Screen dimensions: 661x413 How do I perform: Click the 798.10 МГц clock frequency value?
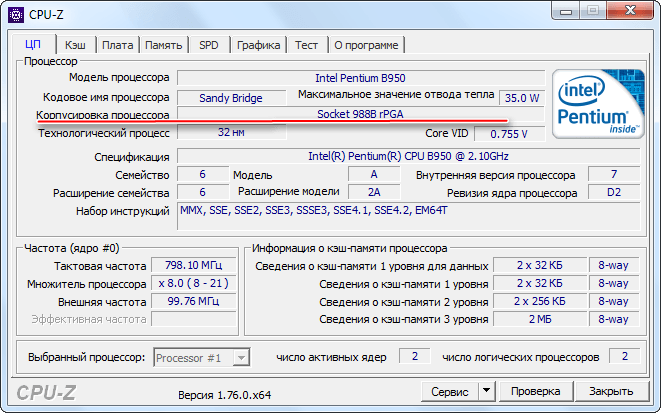click(193, 266)
